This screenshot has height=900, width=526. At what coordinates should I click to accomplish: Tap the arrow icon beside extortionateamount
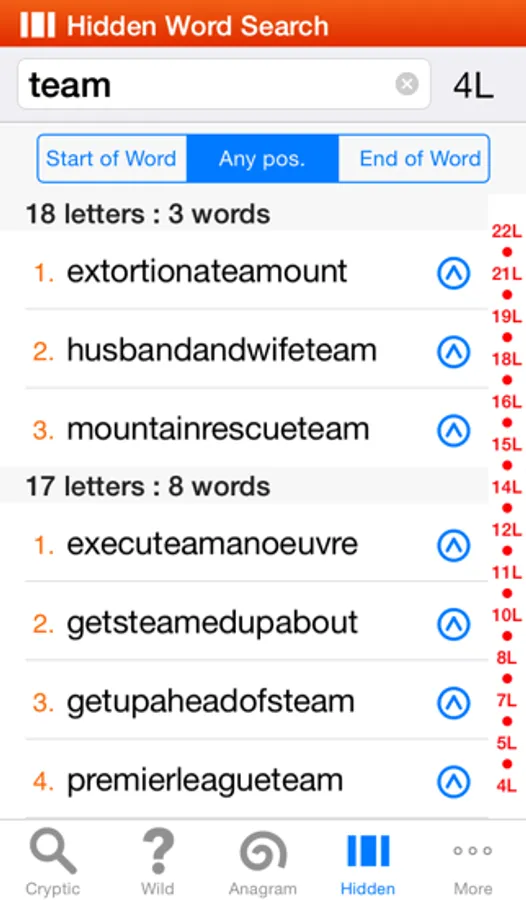coord(454,273)
